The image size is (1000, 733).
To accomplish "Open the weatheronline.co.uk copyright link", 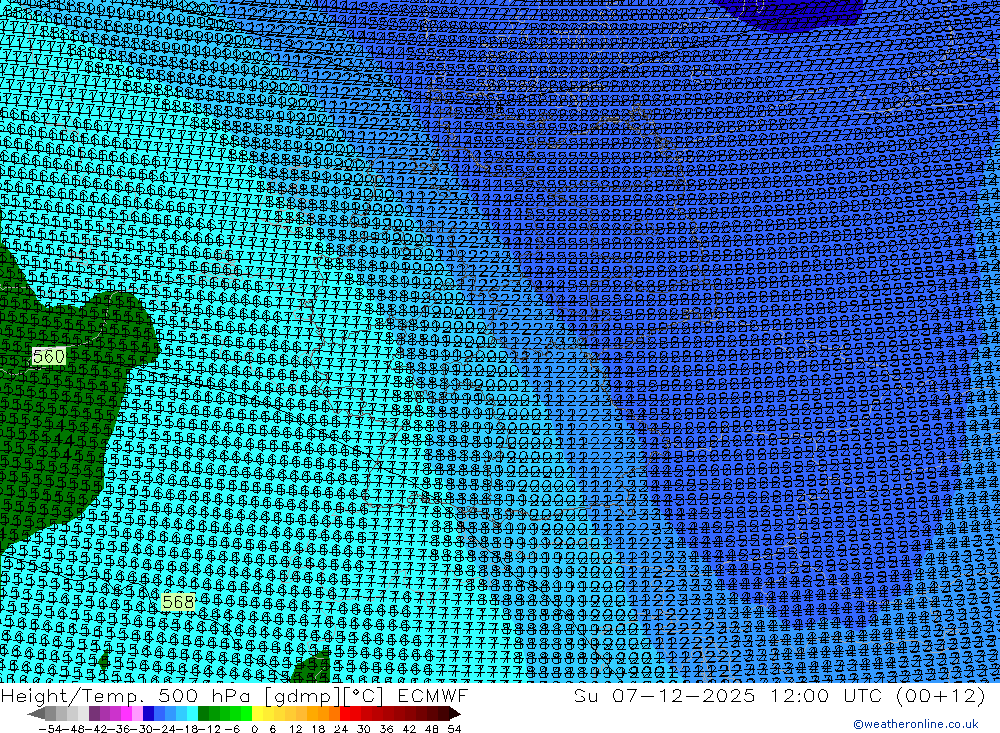I will click(916, 724).
